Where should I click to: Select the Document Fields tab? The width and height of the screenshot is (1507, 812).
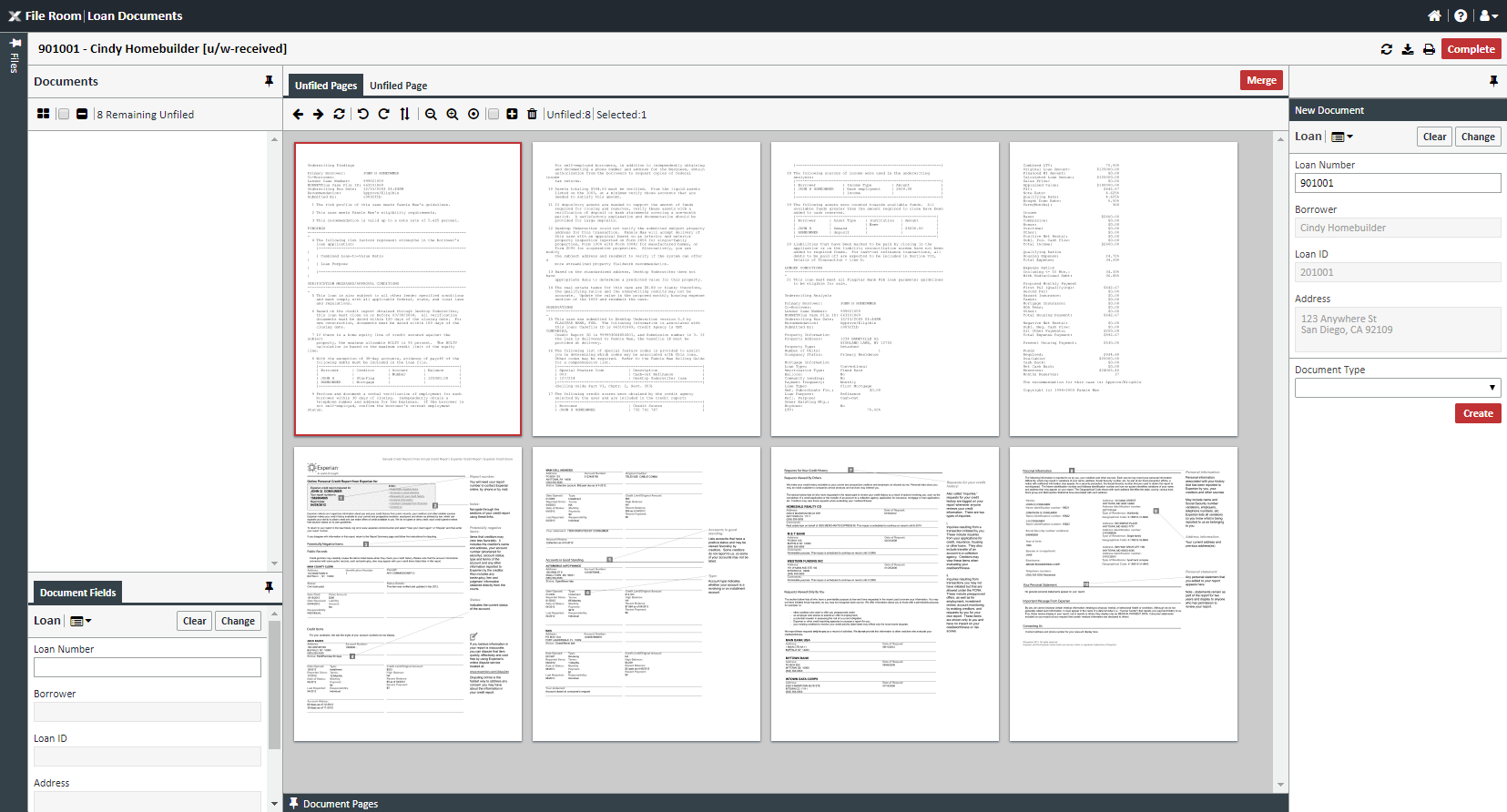coord(77,593)
